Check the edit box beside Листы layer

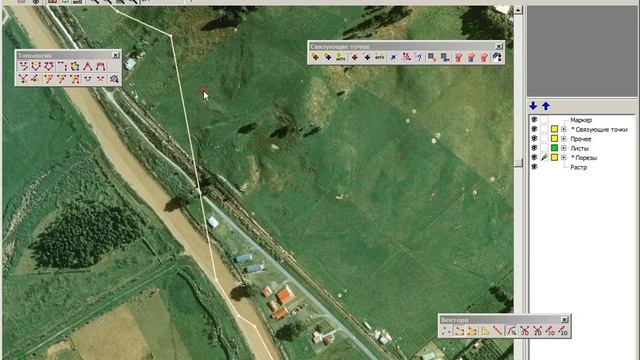click(x=544, y=148)
